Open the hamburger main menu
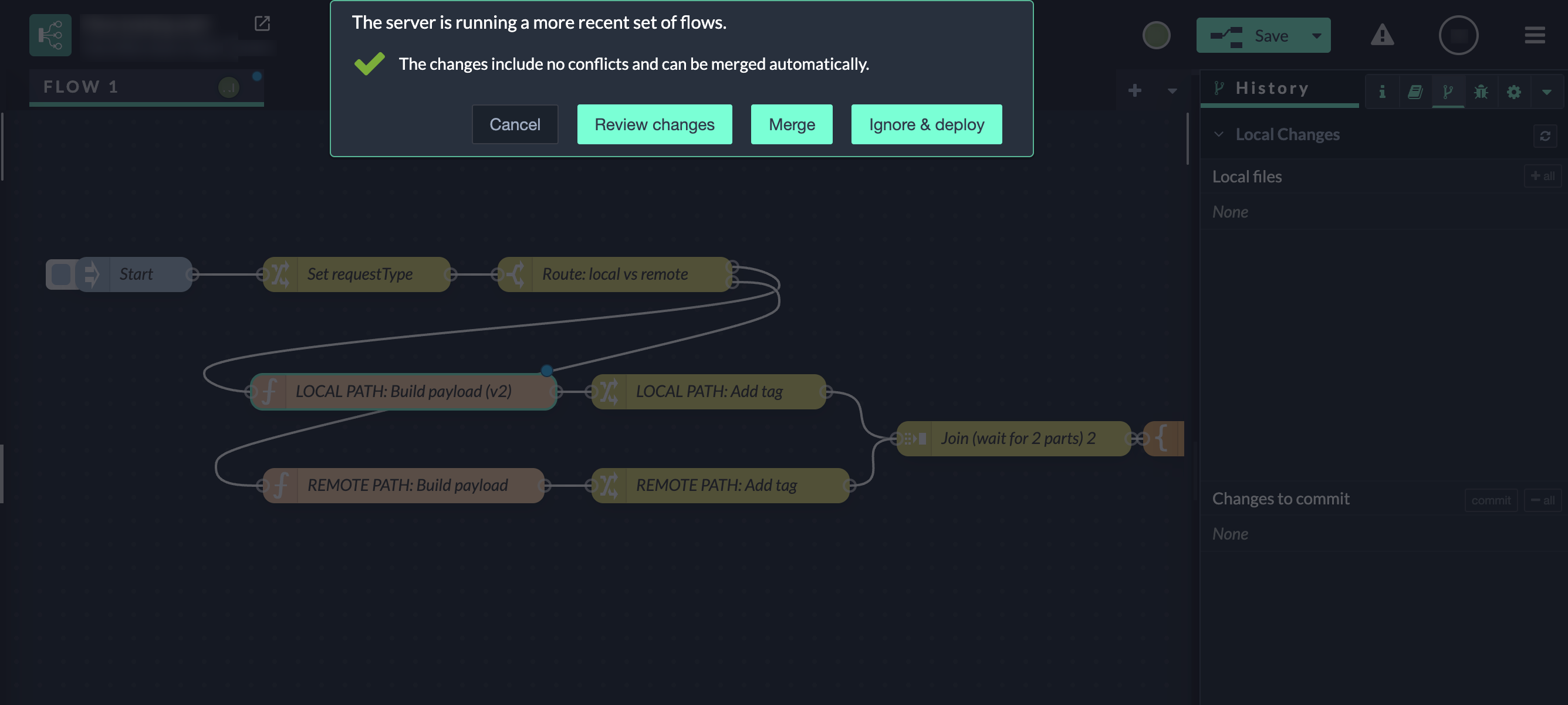This screenshot has width=1568, height=705. [1534, 35]
